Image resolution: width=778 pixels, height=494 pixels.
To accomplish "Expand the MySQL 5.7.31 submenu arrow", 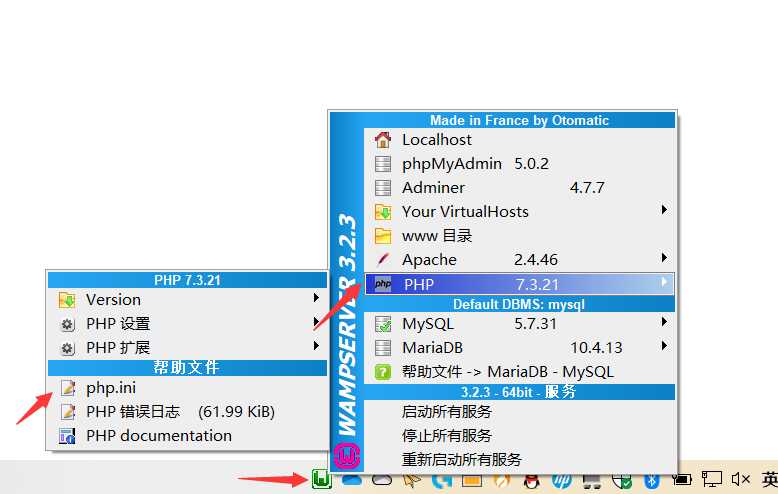I will (x=664, y=322).
